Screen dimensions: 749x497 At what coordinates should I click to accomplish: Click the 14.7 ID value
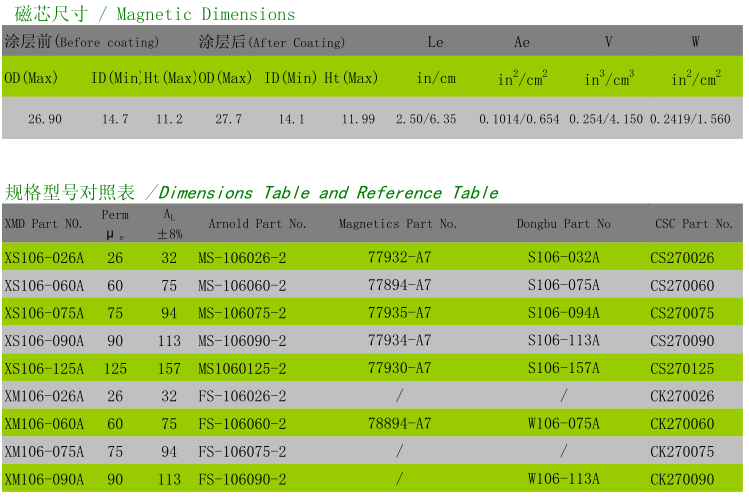(x=115, y=119)
